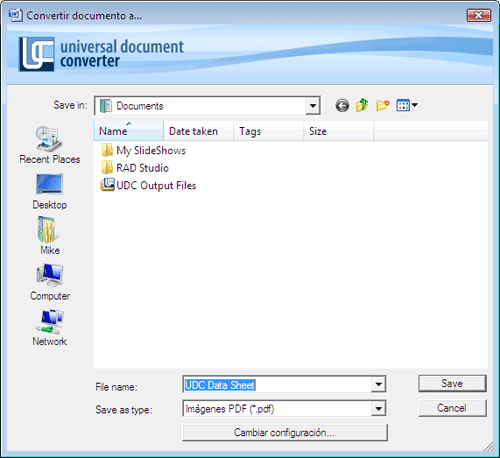
Task: Expand the Save in Documents dropdown
Action: [x=313, y=106]
